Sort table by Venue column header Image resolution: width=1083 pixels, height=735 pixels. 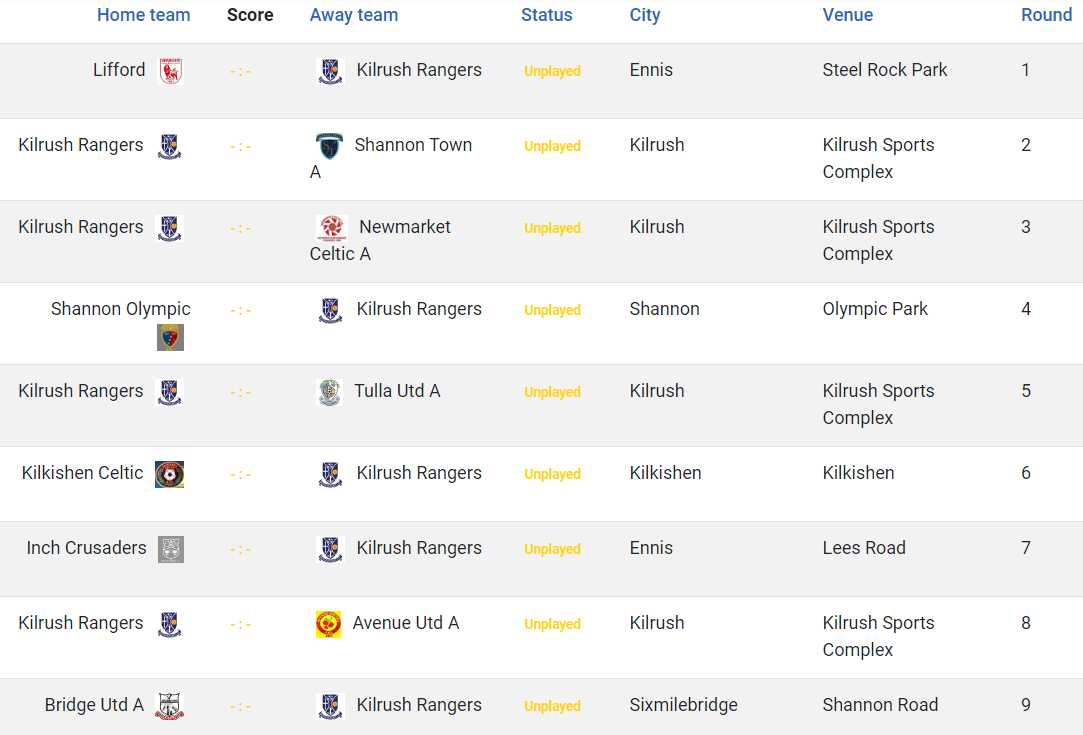847,15
